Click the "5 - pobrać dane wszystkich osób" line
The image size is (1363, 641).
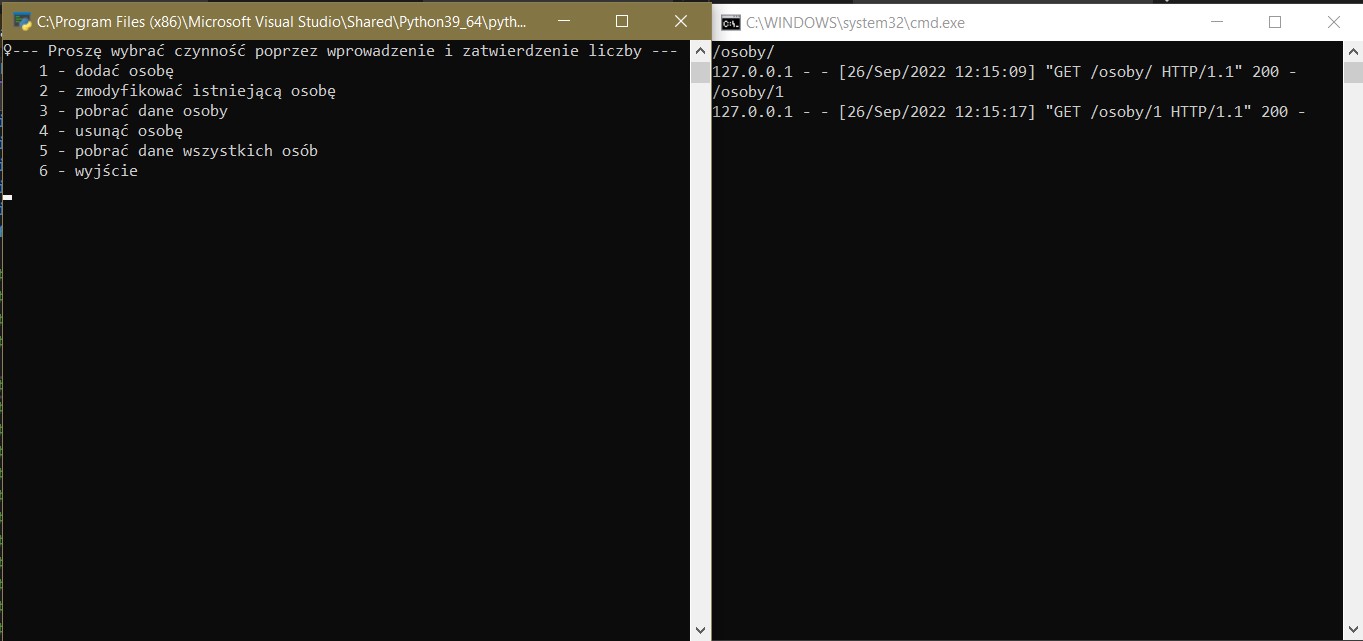pyautogui.click(x=178, y=151)
